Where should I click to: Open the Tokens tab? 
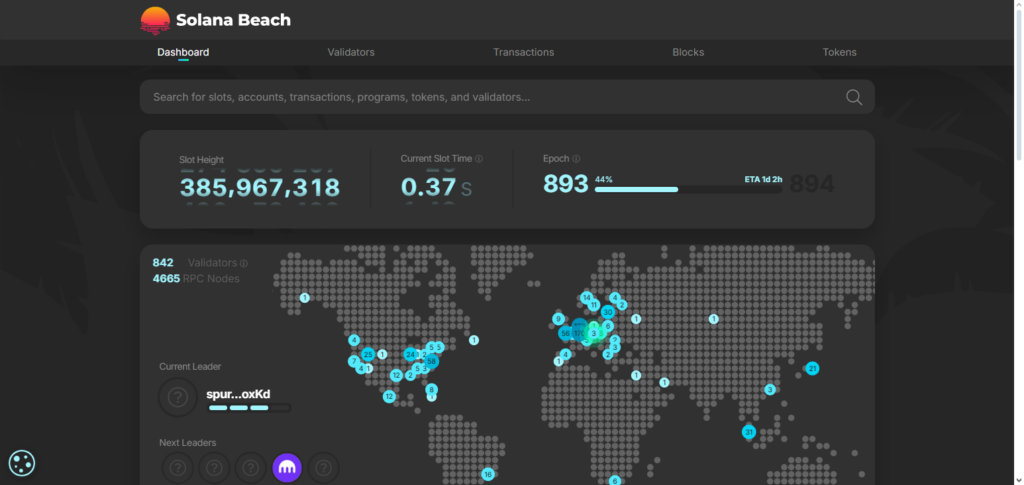839,52
